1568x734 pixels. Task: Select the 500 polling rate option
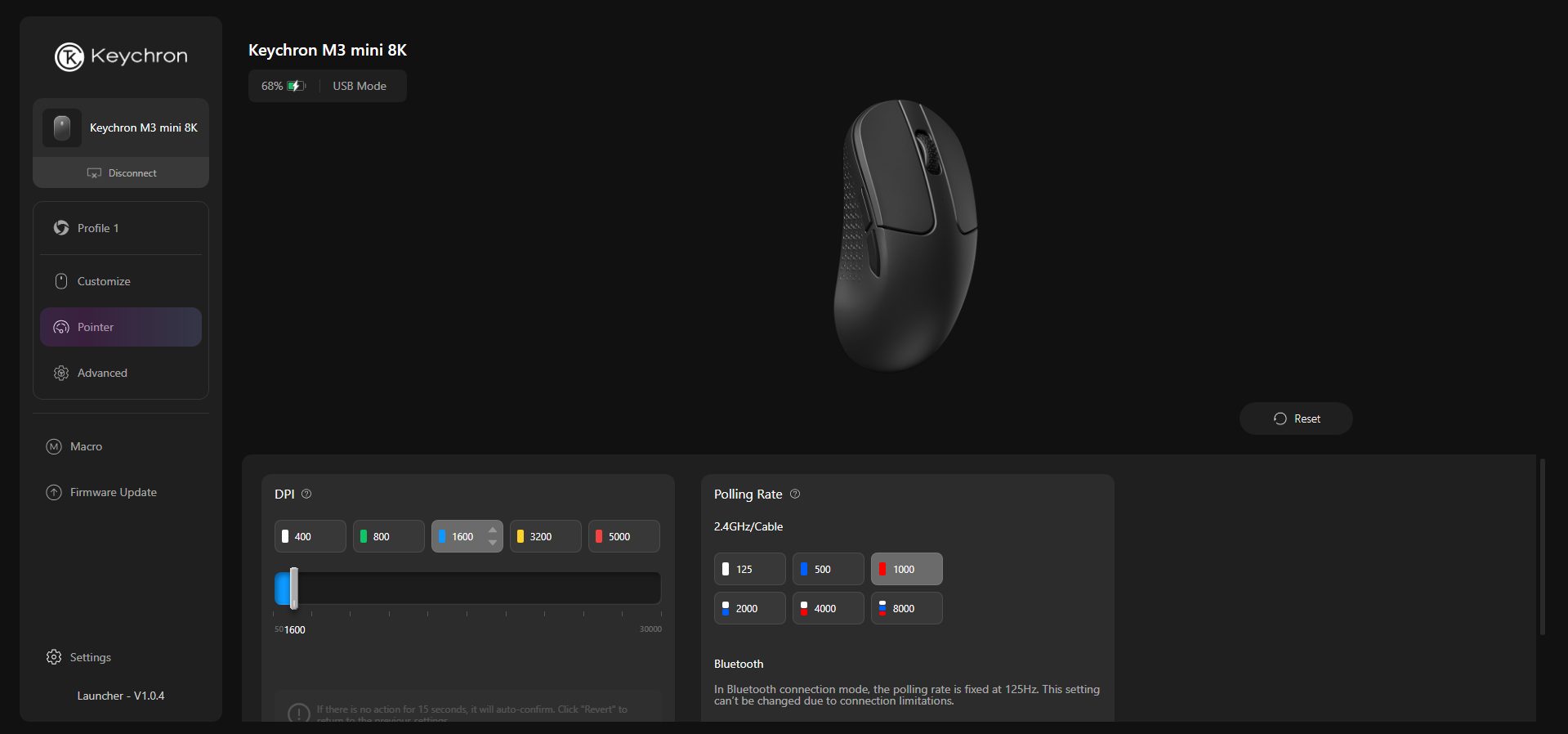tap(829, 569)
